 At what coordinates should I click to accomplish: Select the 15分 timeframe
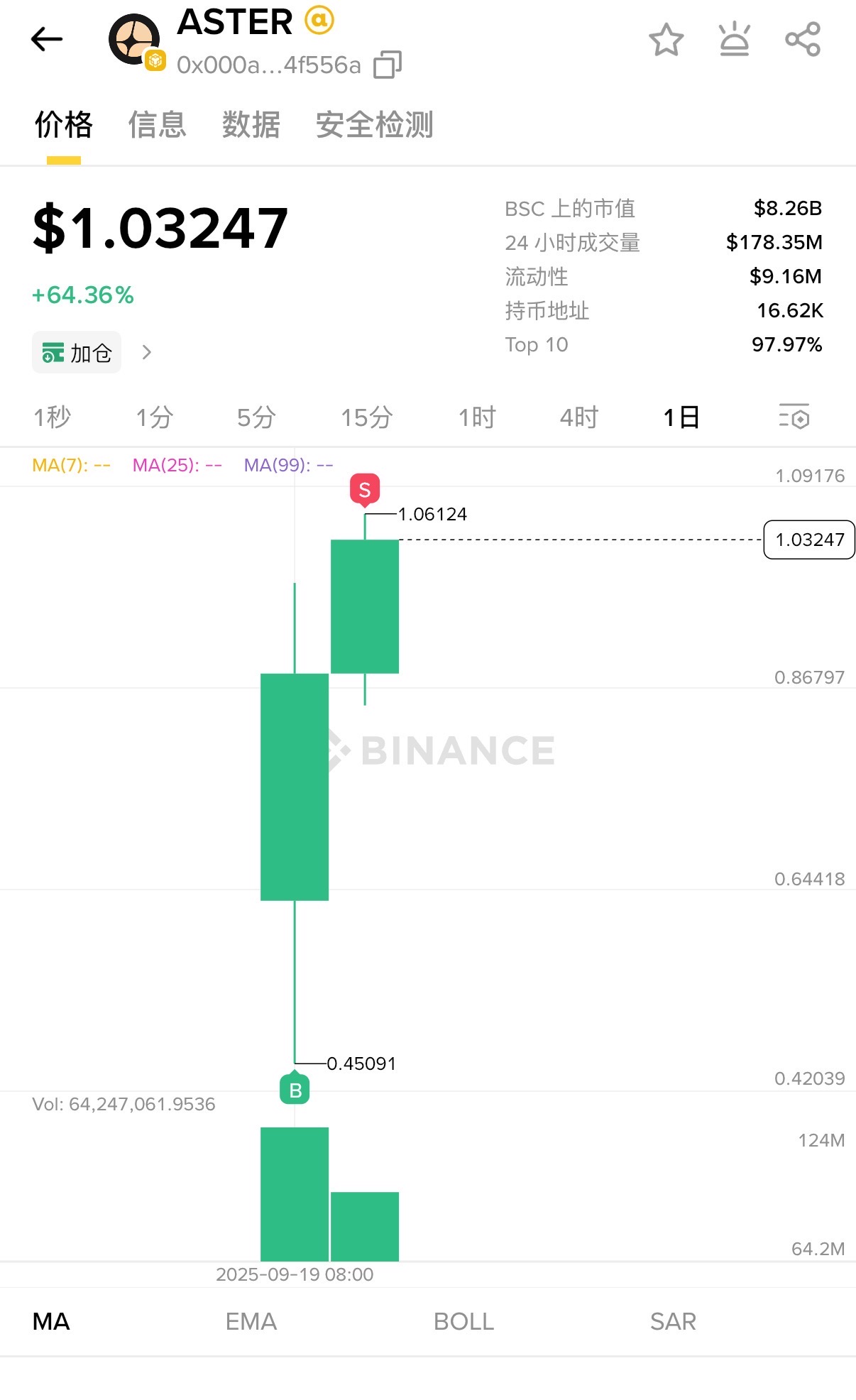pos(366,417)
